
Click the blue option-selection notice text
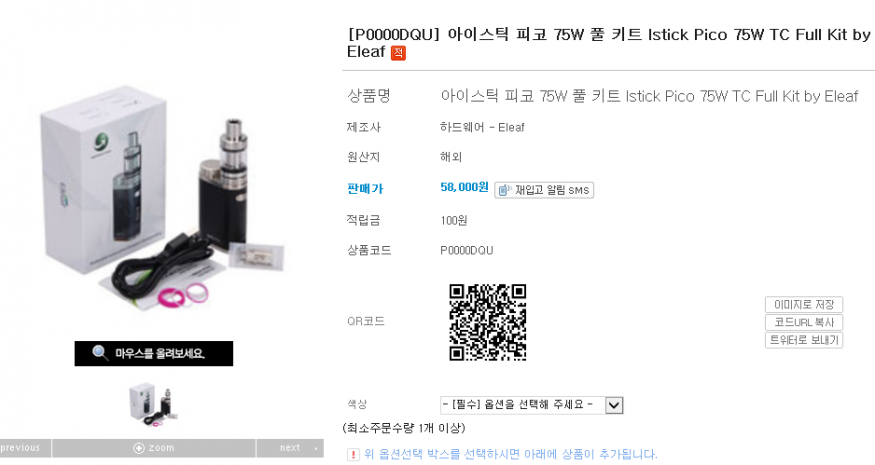coord(511,454)
